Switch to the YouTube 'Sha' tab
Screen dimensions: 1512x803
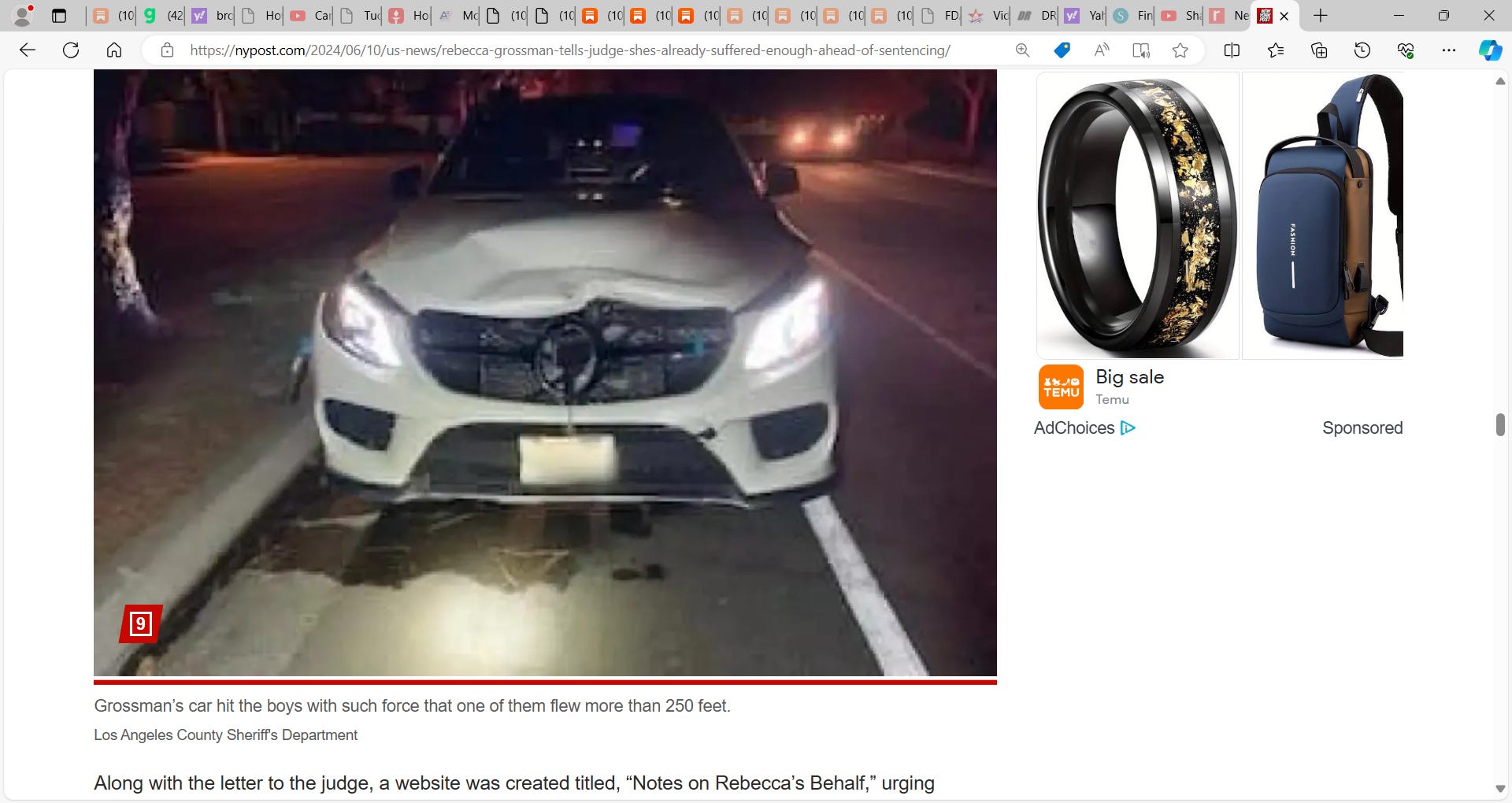pos(1180,15)
